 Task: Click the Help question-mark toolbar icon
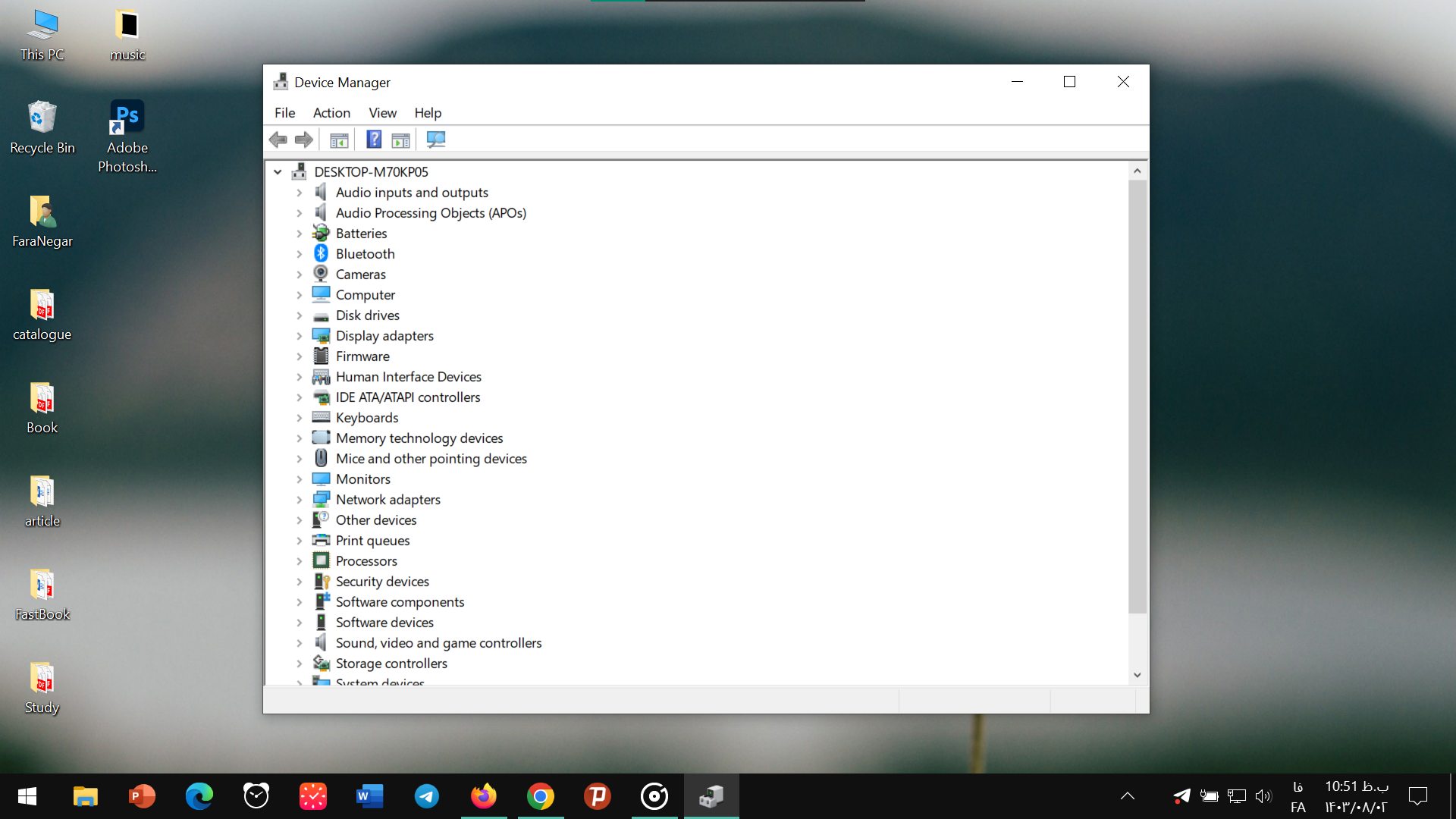pos(374,140)
